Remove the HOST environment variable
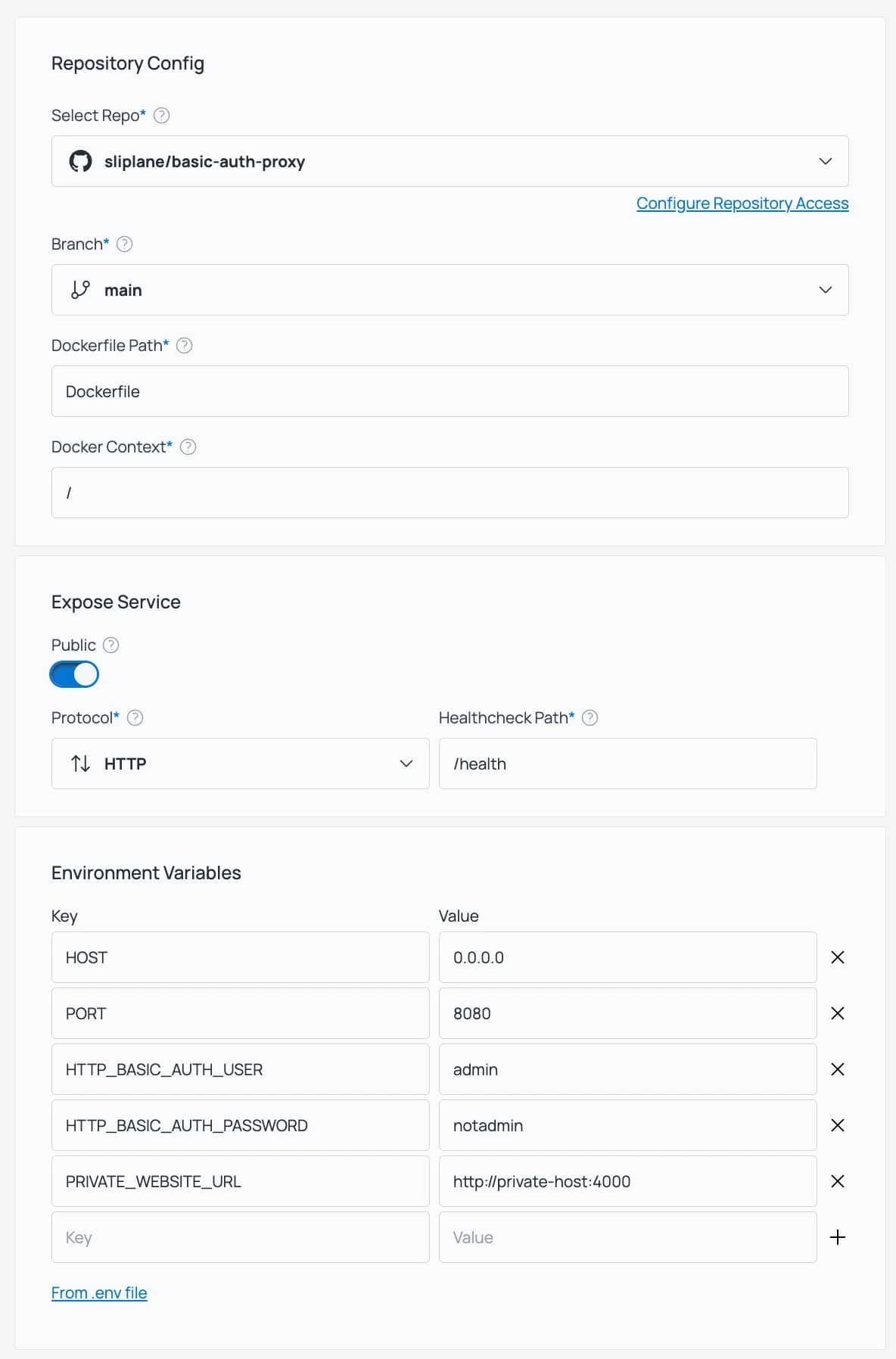Image resolution: width=896 pixels, height=1359 pixels. click(x=838, y=957)
